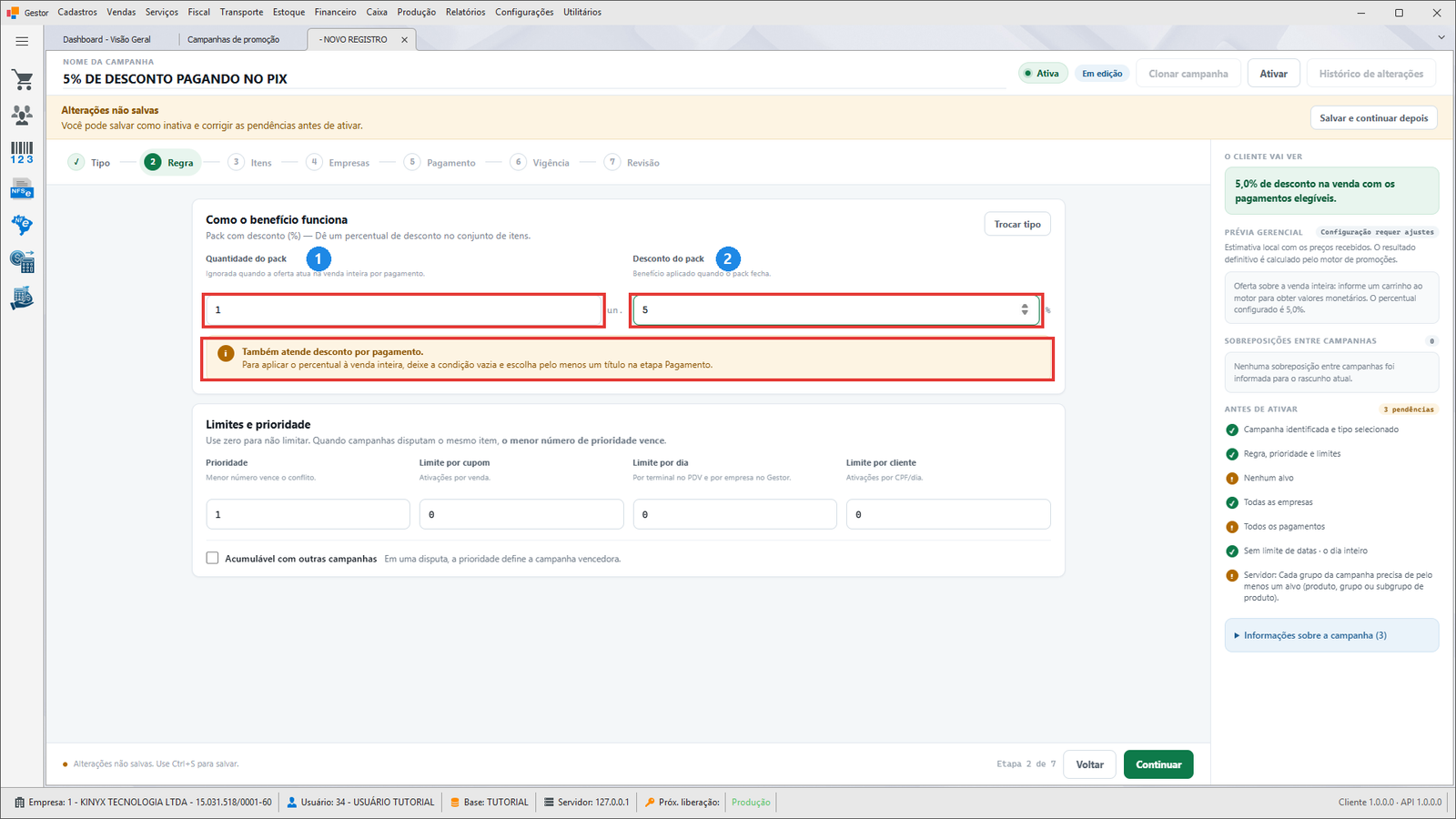
Task: Go to the Itens step
Action: pos(250,162)
